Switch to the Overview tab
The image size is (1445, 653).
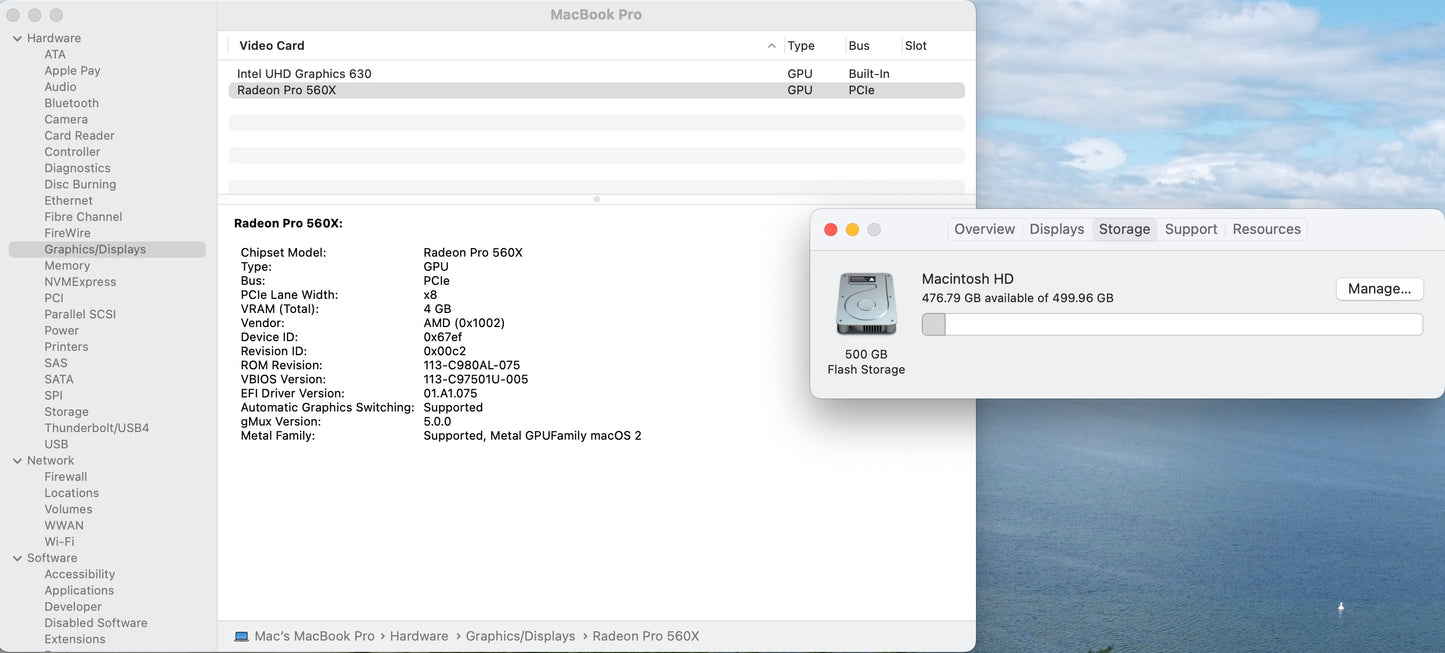tap(984, 229)
